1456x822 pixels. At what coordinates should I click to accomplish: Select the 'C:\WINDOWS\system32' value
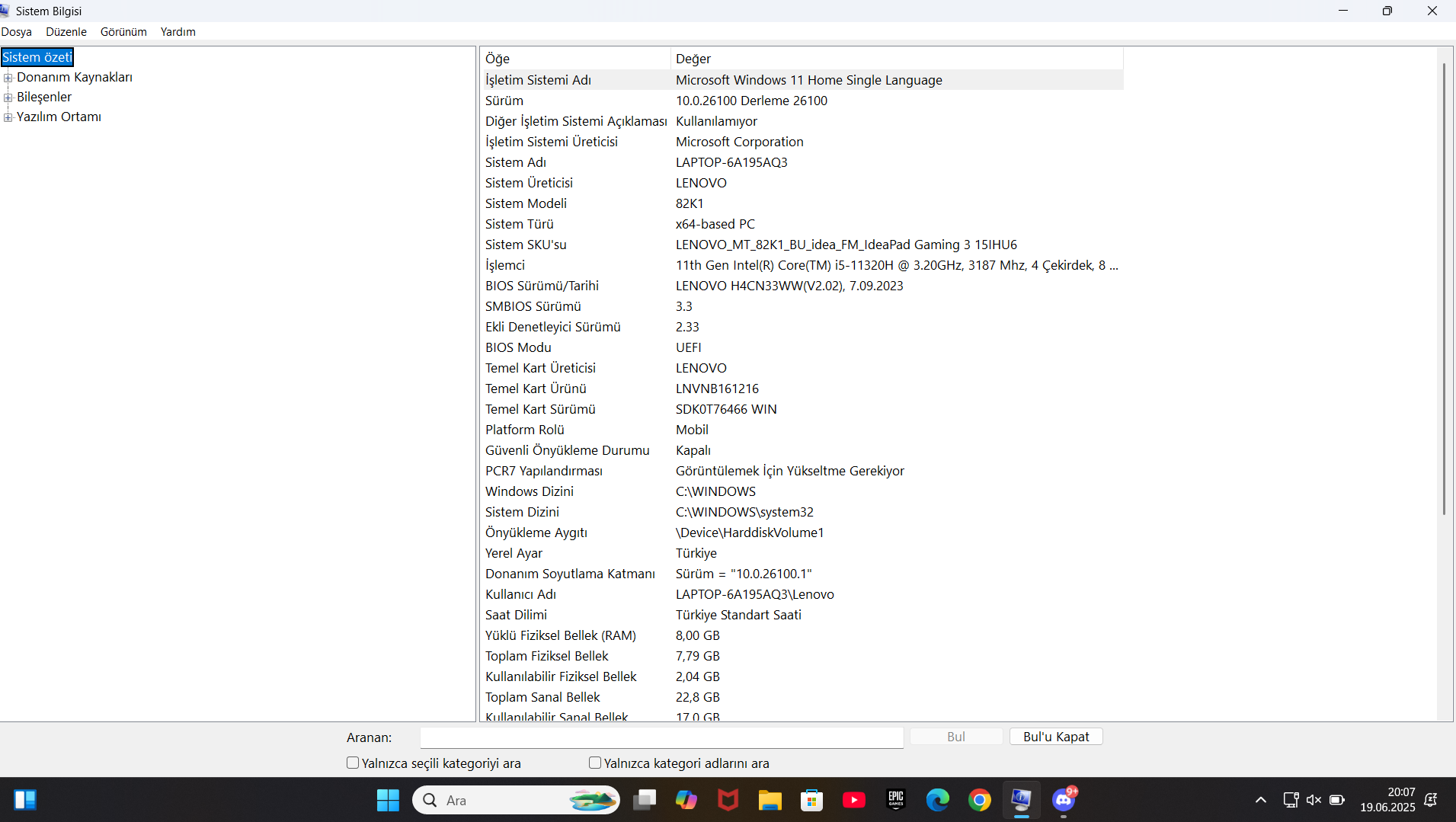[744, 512]
